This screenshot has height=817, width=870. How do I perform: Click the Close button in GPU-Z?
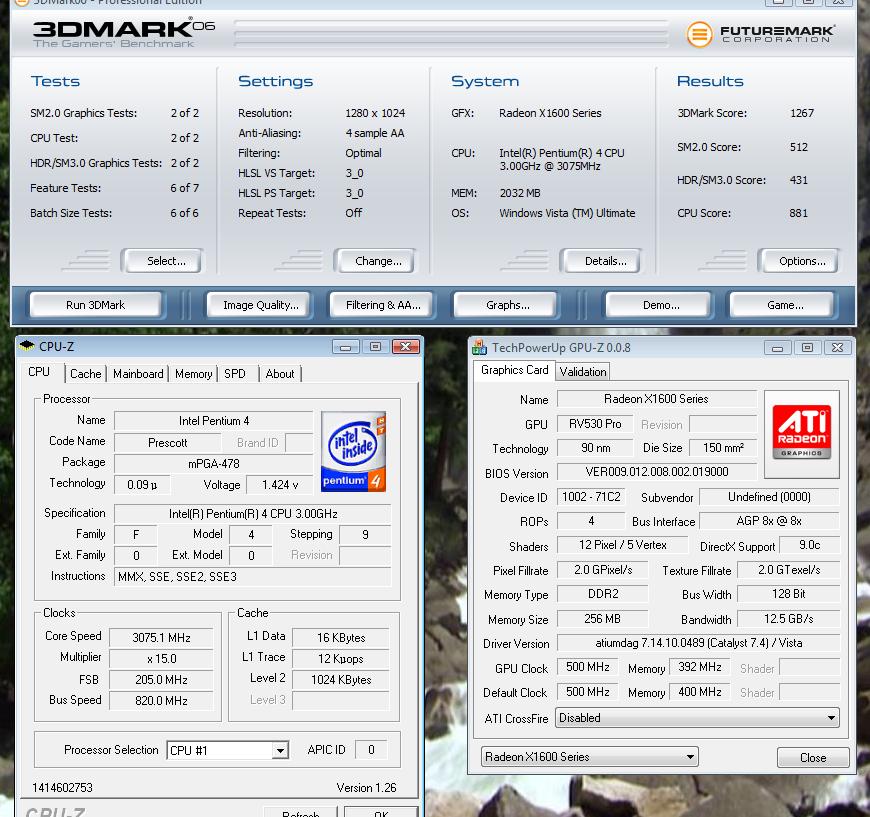813,758
